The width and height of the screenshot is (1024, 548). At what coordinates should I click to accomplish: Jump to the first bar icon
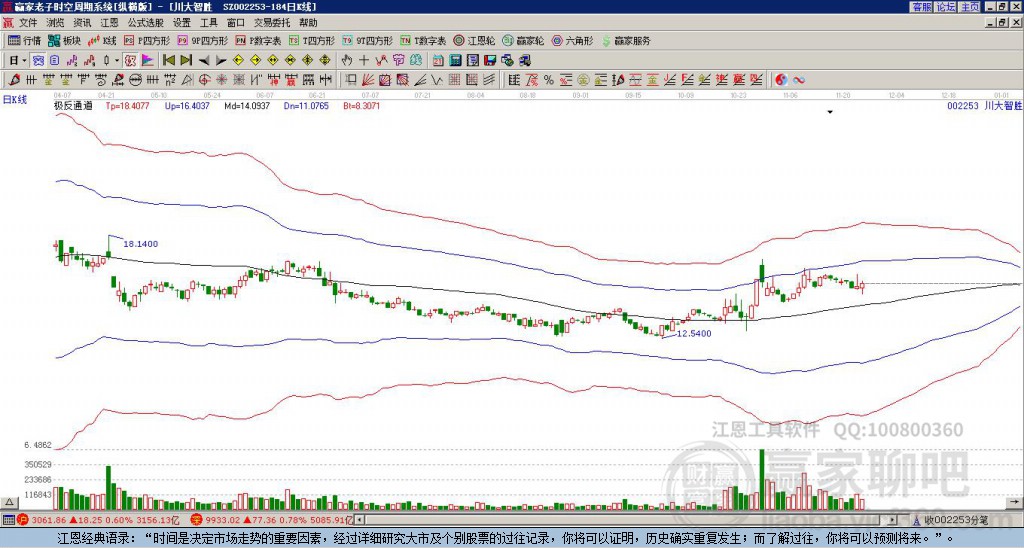168,61
